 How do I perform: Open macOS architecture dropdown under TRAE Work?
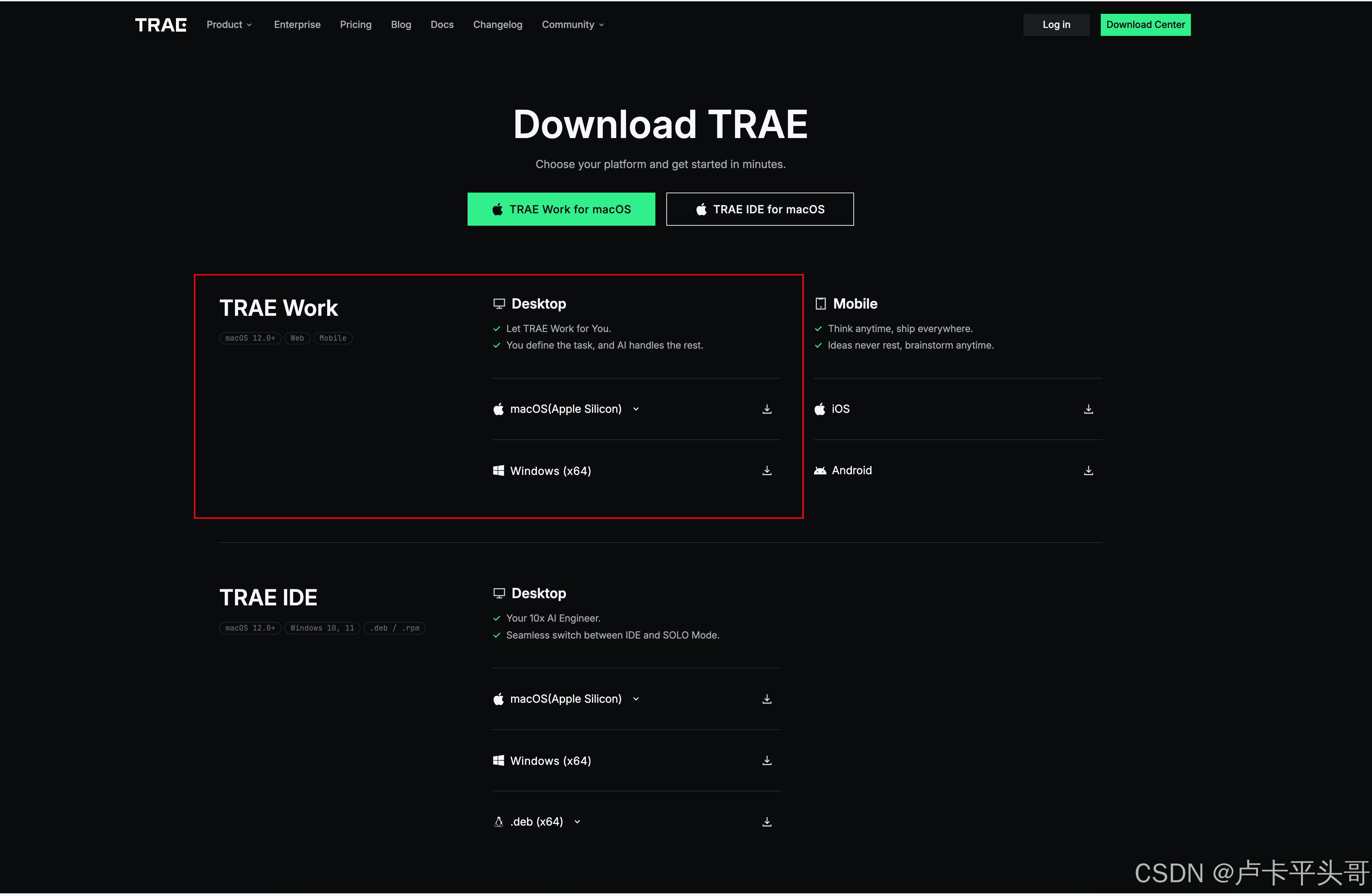point(636,409)
